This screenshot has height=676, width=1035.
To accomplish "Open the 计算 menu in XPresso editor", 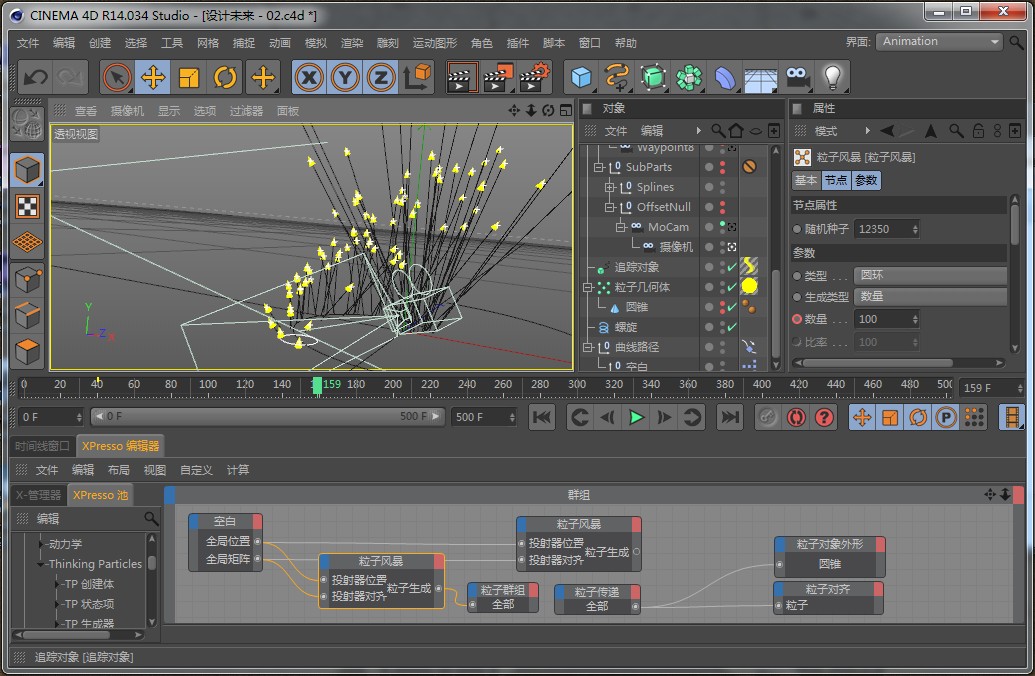I will (x=238, y=470).
